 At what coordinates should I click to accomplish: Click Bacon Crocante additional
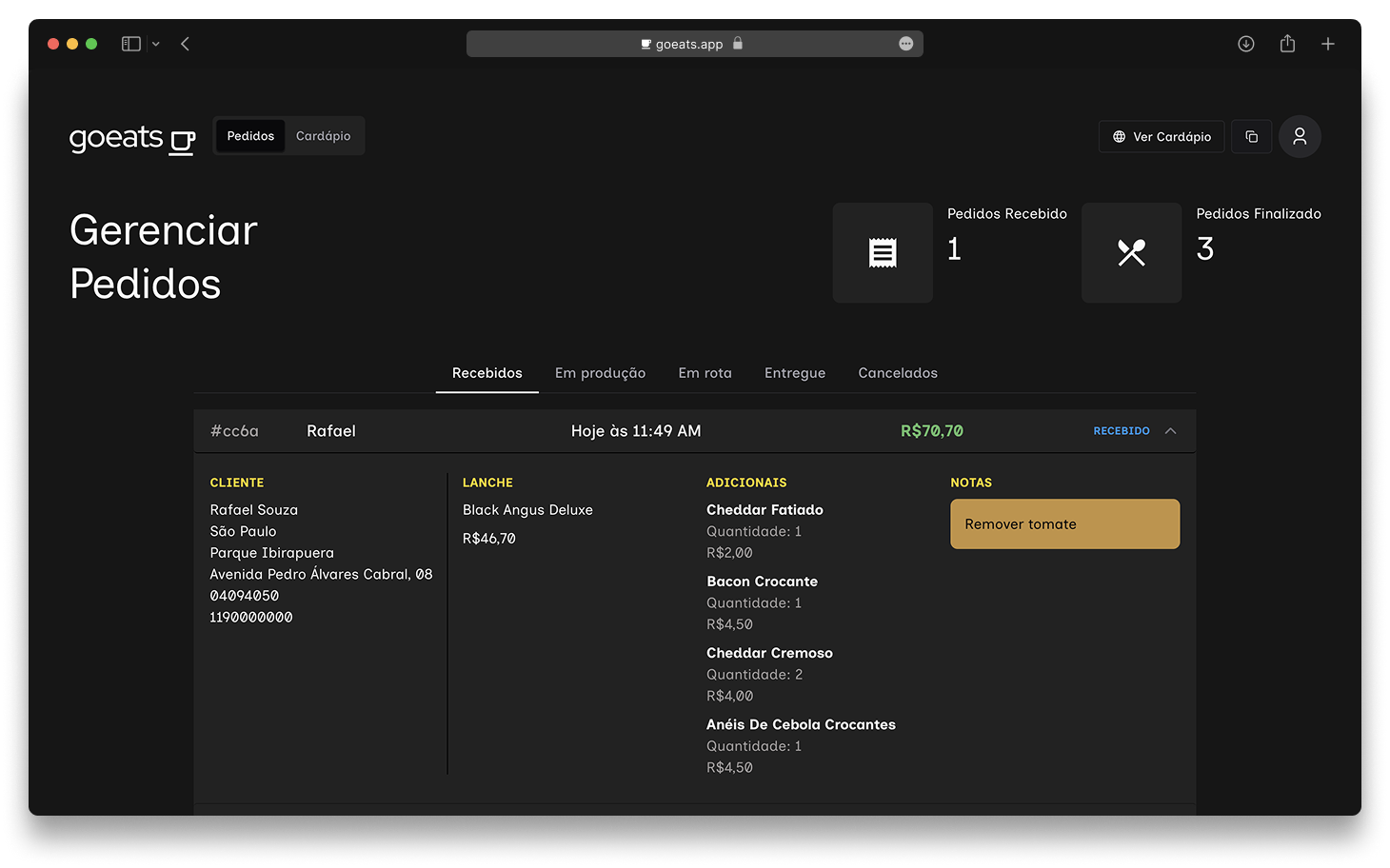tap(762, 582)
